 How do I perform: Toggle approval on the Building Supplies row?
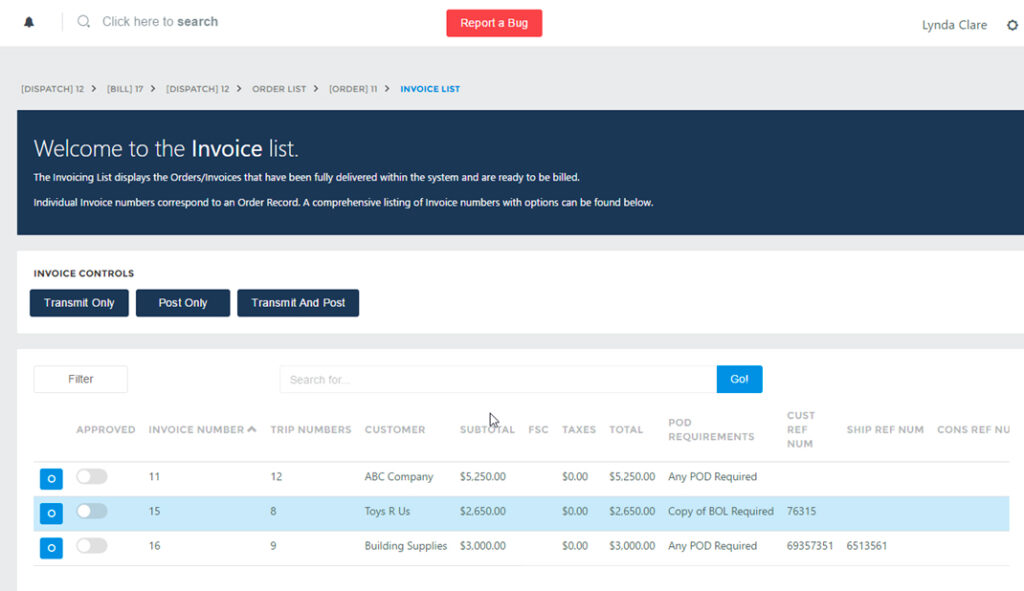[x=92, y=546]
